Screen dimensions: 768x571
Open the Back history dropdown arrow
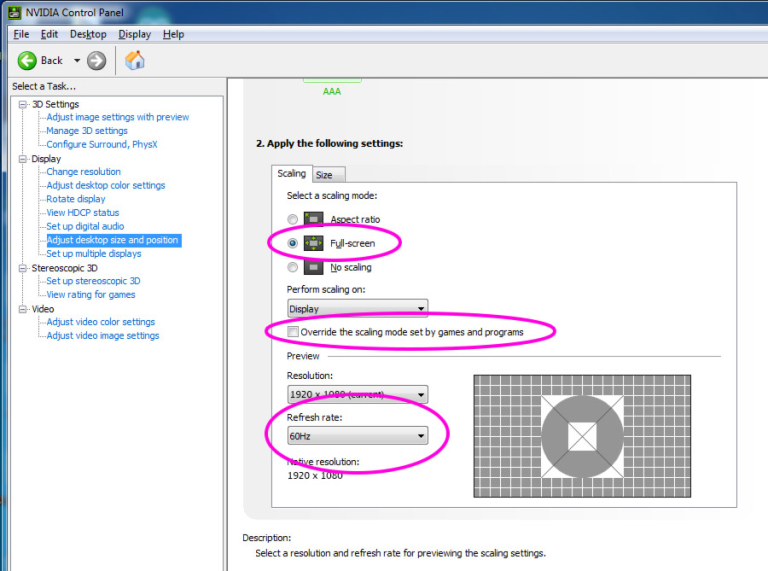pos(77,61)
